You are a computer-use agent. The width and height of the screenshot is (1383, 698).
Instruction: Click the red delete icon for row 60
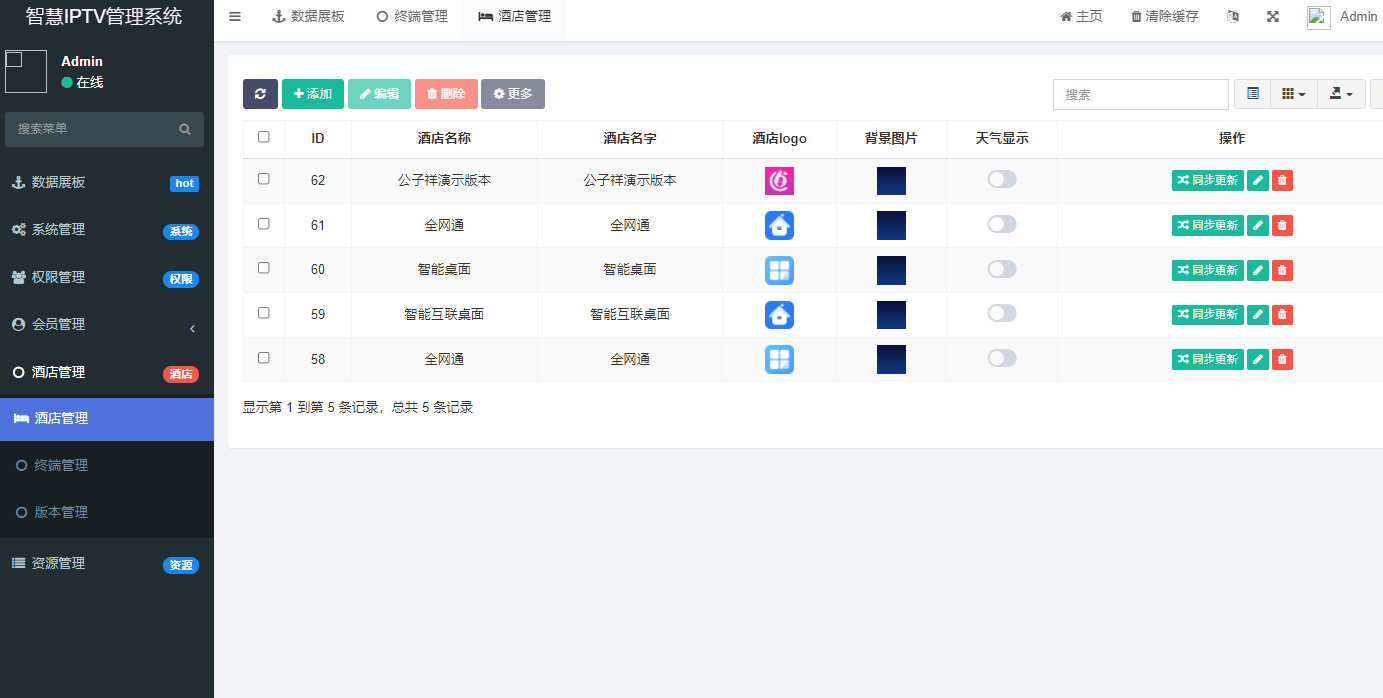coord(1282,270)
